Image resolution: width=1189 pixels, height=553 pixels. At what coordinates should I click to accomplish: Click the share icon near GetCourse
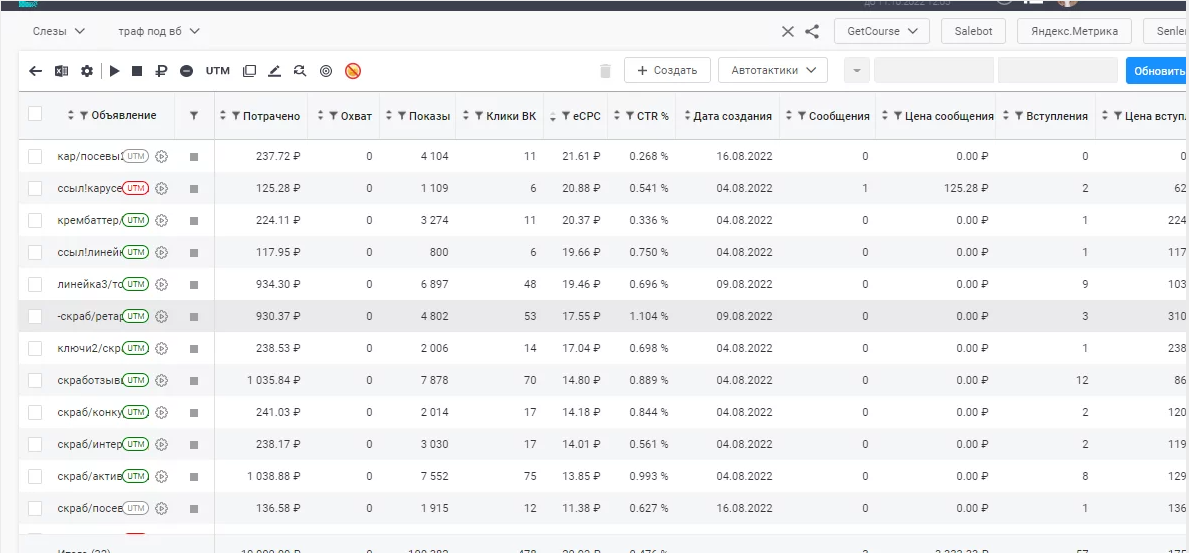tap(812, 31)
